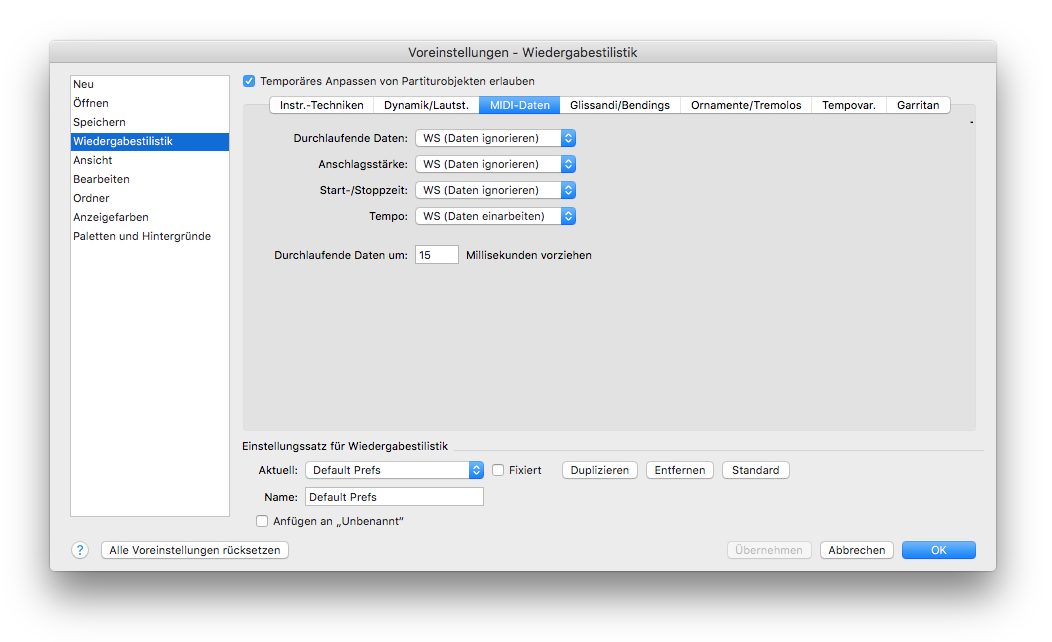The height and width of the screenshot is (642, 1052).
Task: Select Bearbeiten in the preferences list
Action: click(150, 179)
